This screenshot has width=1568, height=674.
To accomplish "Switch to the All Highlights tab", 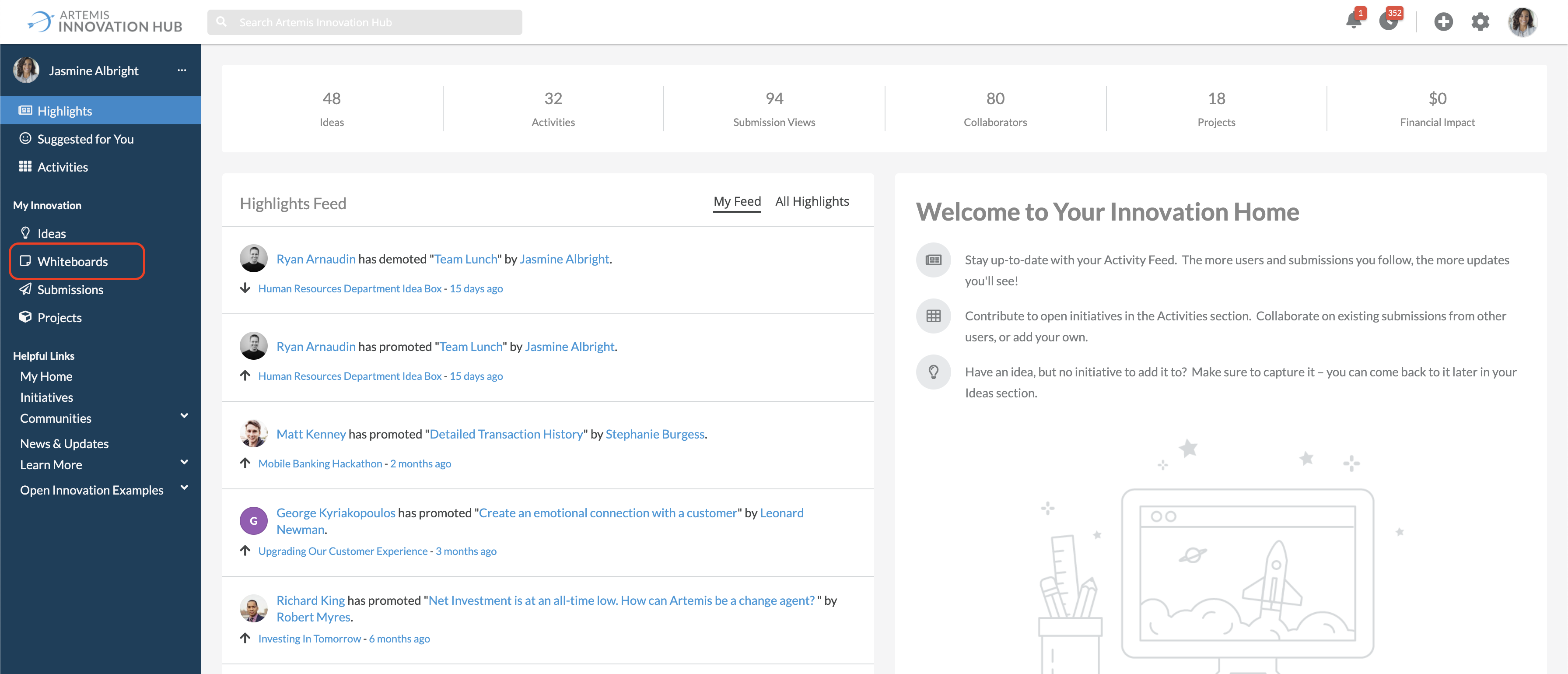I will click(812, 201).
